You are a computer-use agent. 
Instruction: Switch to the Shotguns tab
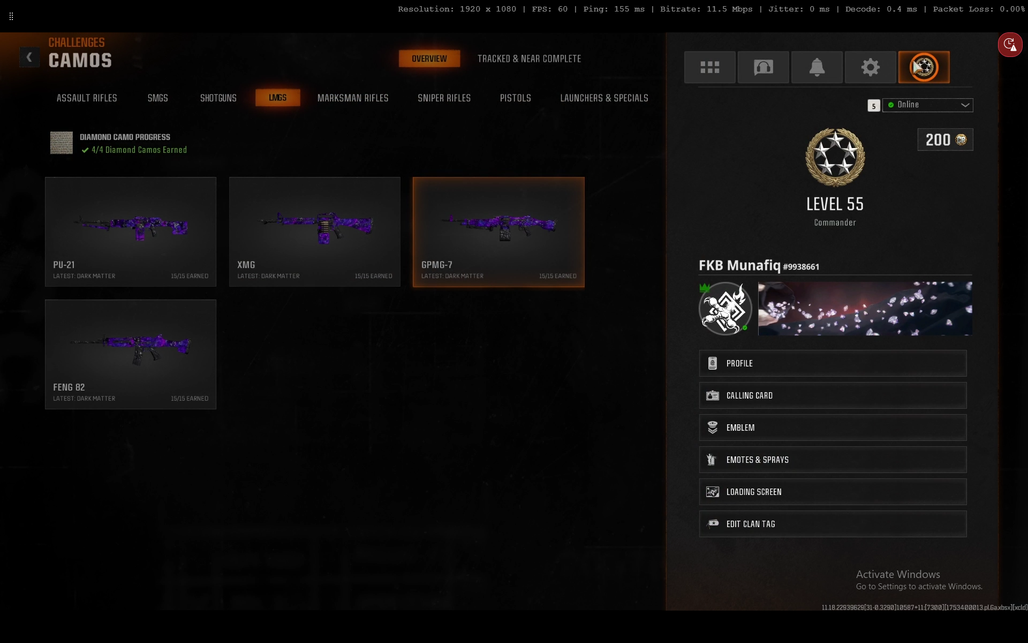click(218, 98)
